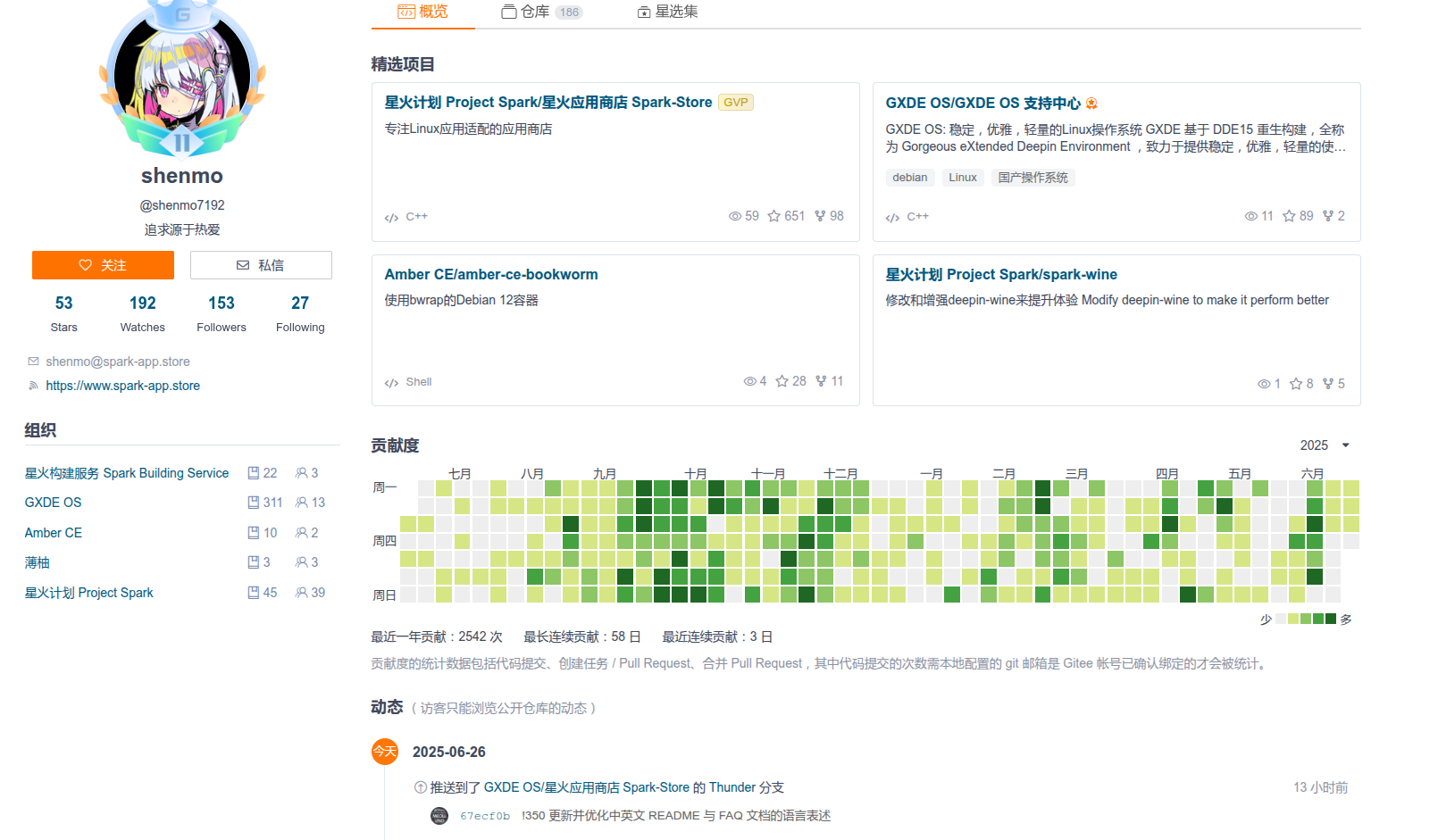This screenshot has height=840, width=1438.
Task: Open the Amber CE/amber-ce-bookworm project
Action: click(491, 275)
